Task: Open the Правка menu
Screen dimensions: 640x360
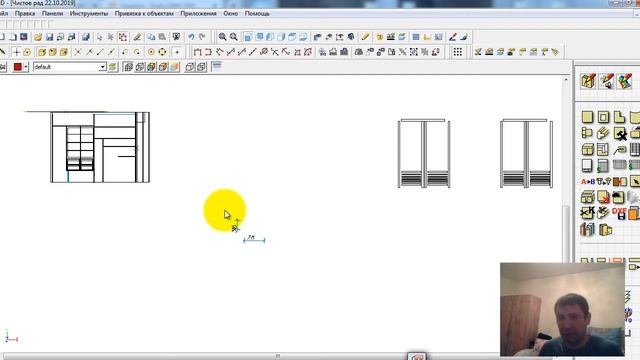Action: click(x=25, y=13)
